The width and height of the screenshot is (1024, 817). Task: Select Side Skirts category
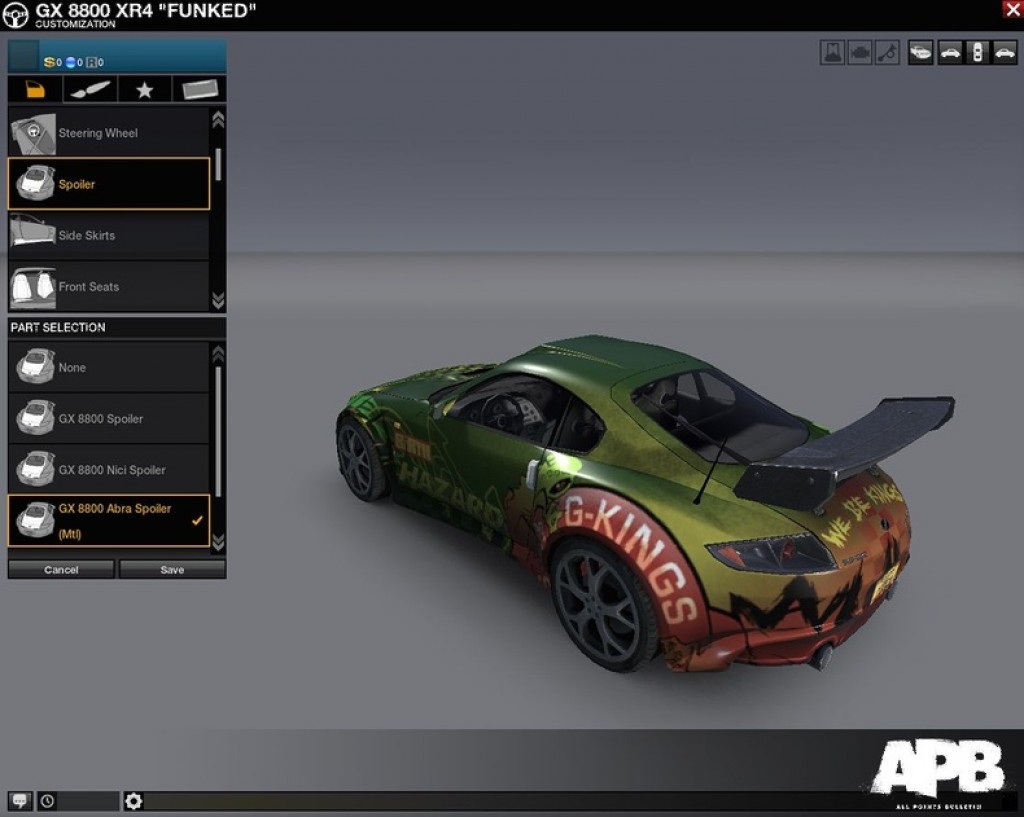pos(108,236)
